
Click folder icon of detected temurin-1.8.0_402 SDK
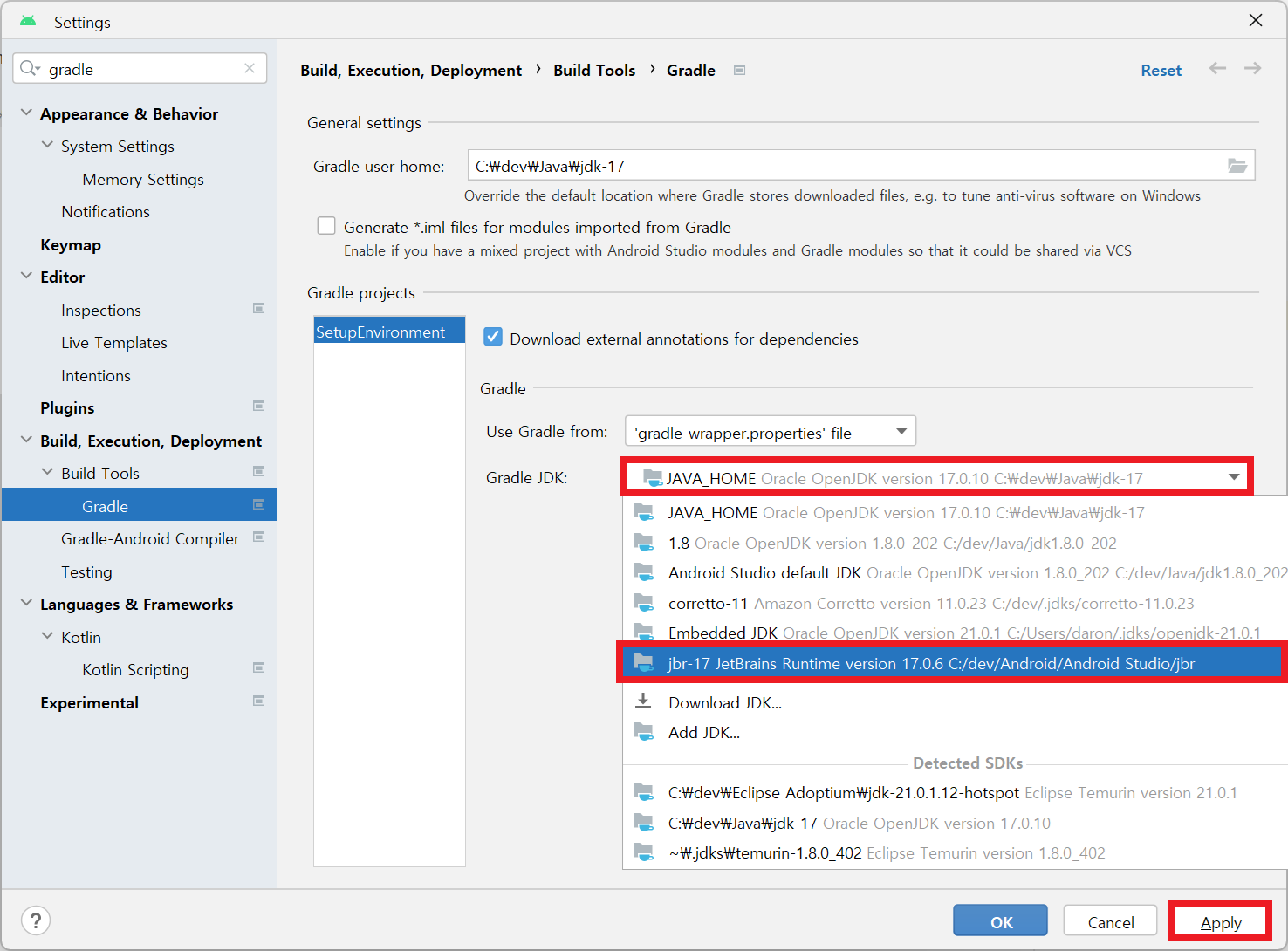coord(643,852)
